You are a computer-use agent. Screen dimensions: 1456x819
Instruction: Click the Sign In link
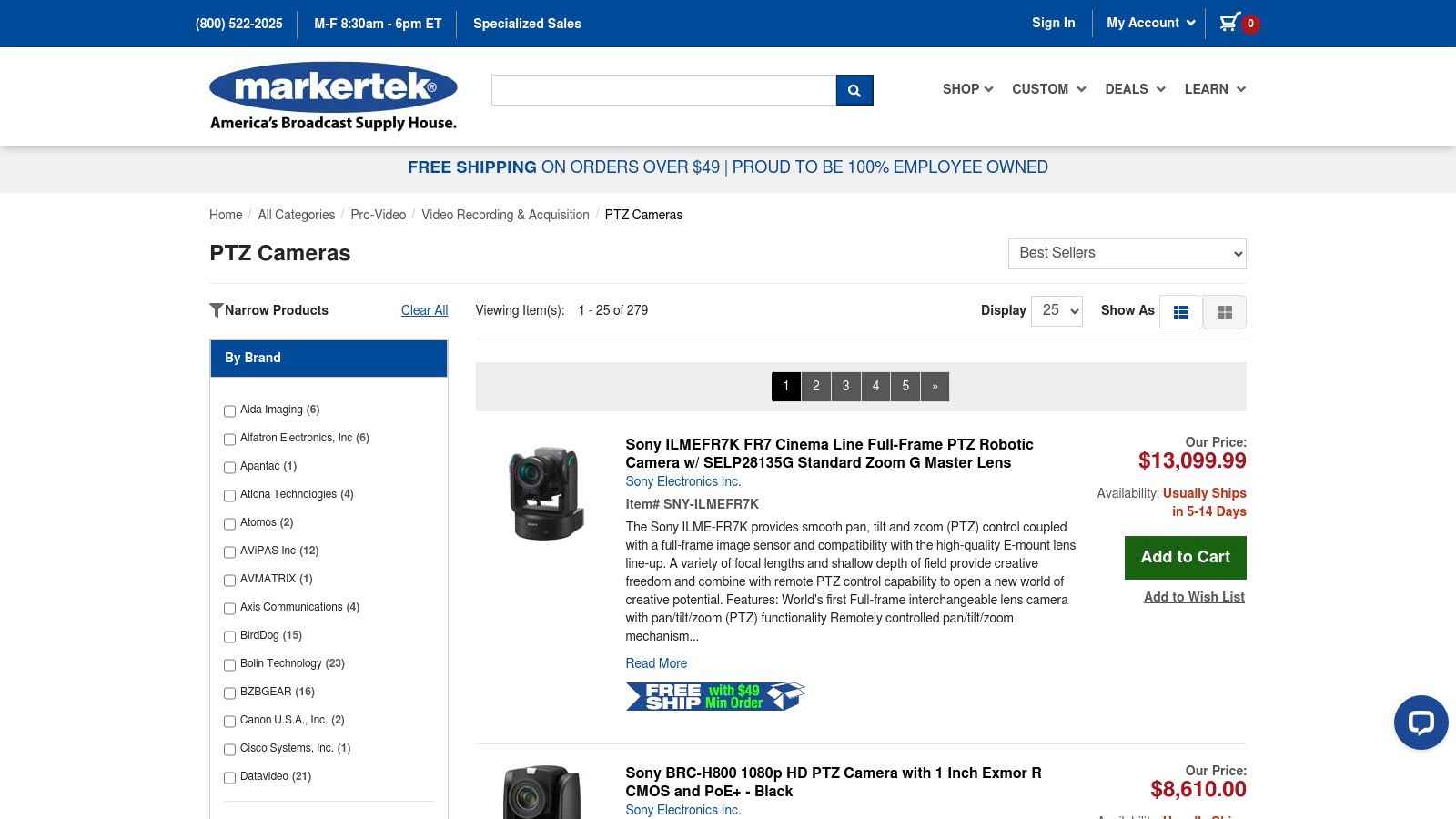click(x=1053, y=23)
